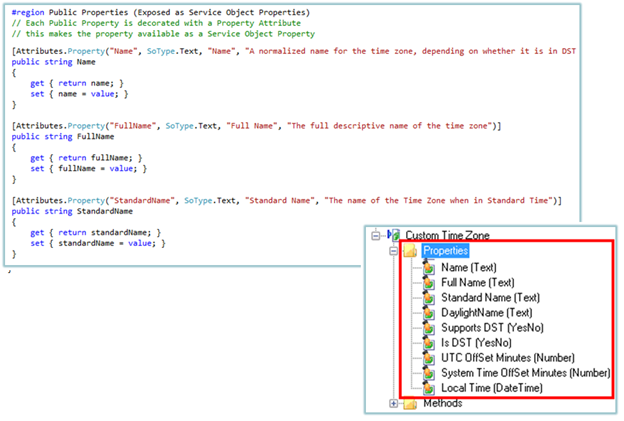Image resolution: width=624 pixels, height=421 pixels.
Task: Select System Time OffSet Minutes (Number) property
Action: pyautogui.click(x=525, y=373)
